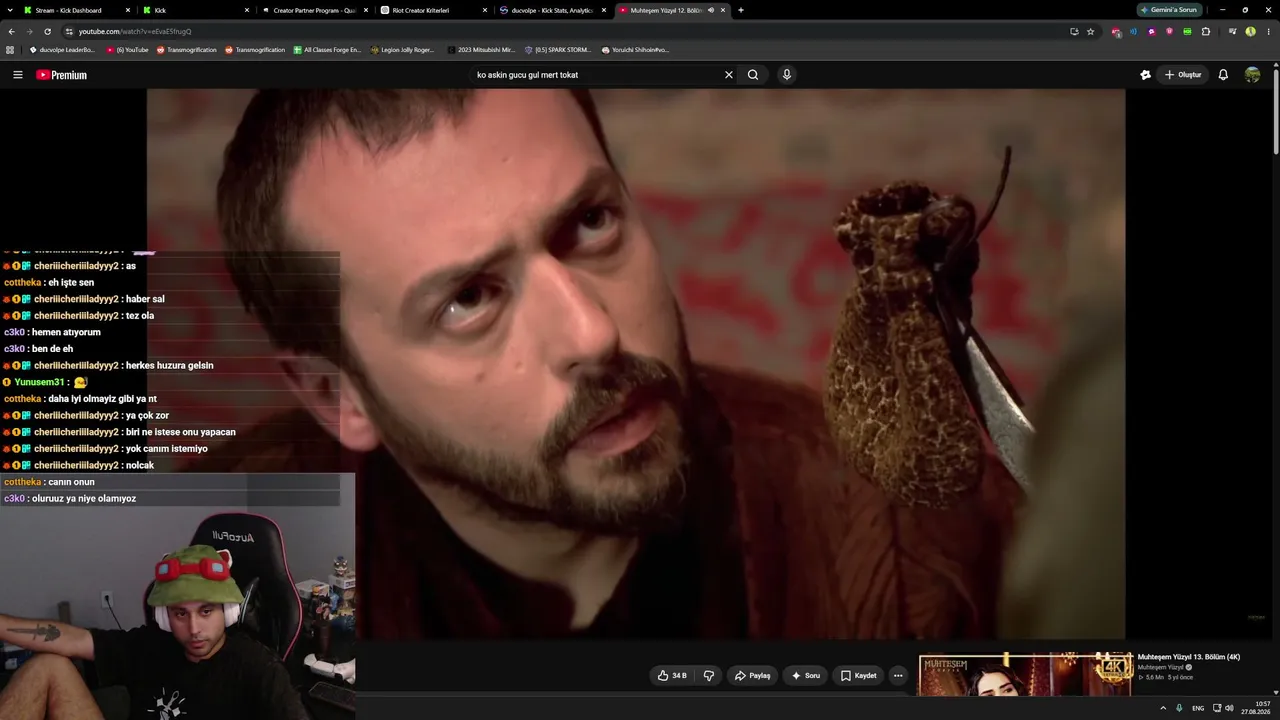1280x720 pixels.
Task: Install app icon in address bar
Action: 1074,31
